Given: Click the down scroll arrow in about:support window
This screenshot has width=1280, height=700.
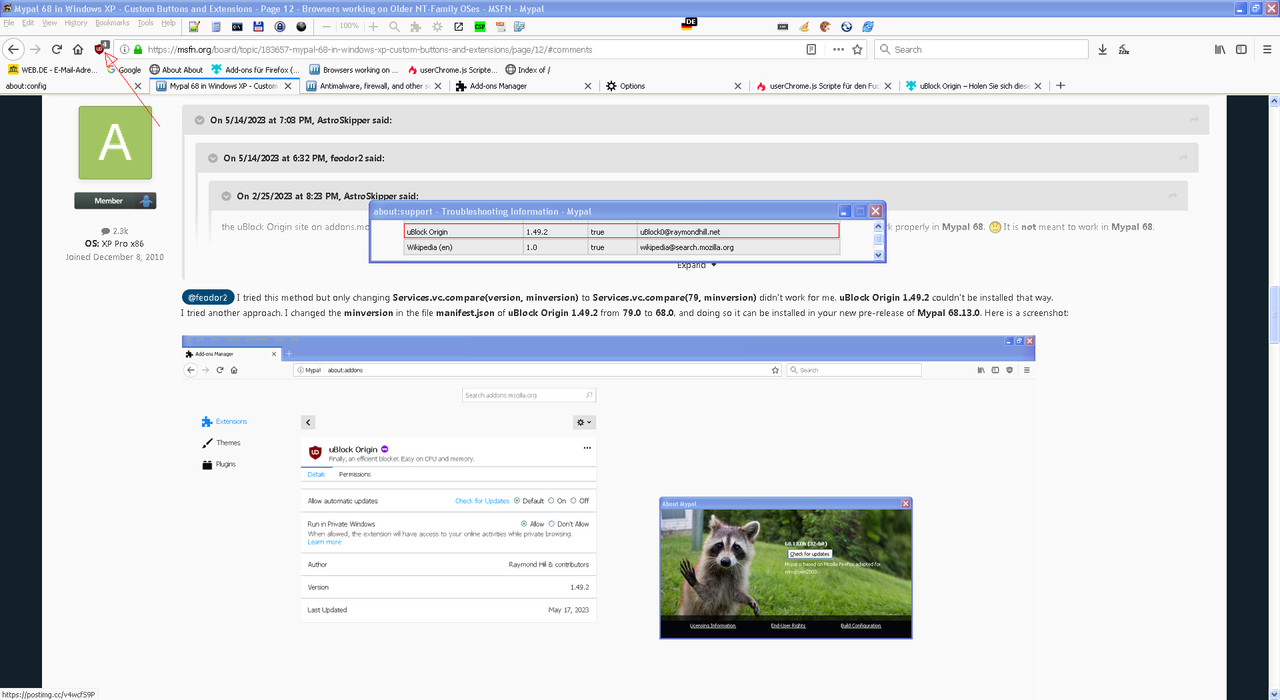Looking at the screenshot, I should [x=879, y=255].
